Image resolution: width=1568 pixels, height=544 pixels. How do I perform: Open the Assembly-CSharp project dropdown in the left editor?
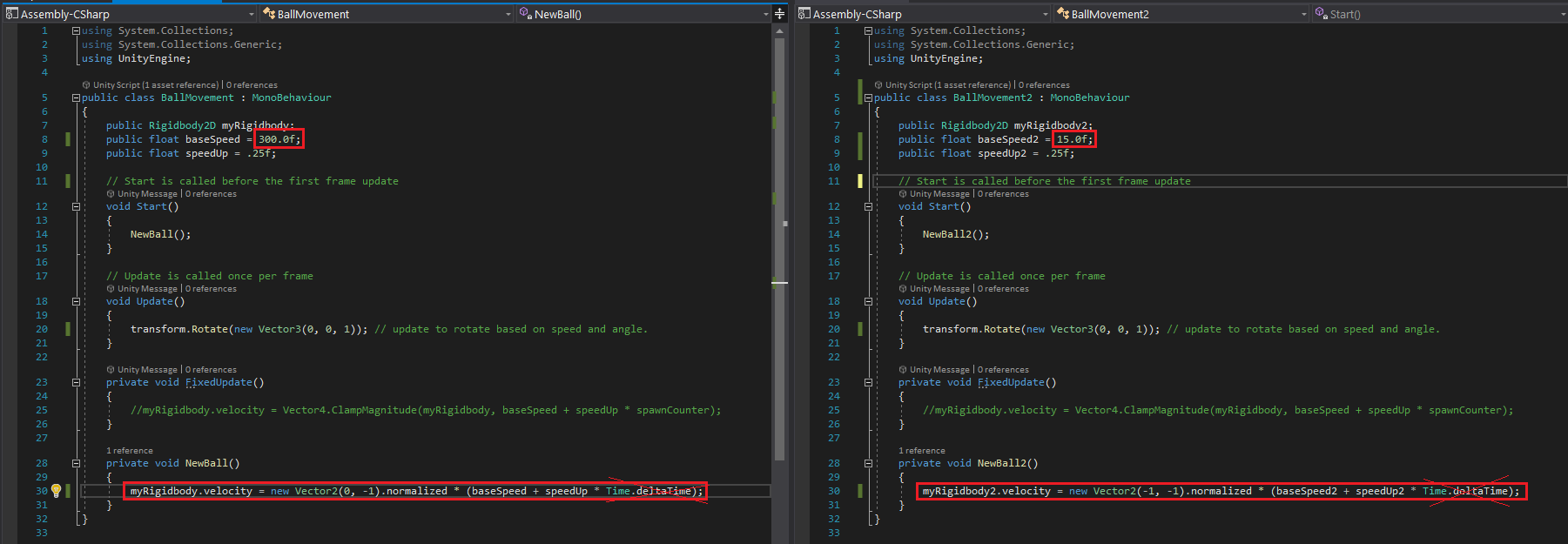[x=131, y=14]
